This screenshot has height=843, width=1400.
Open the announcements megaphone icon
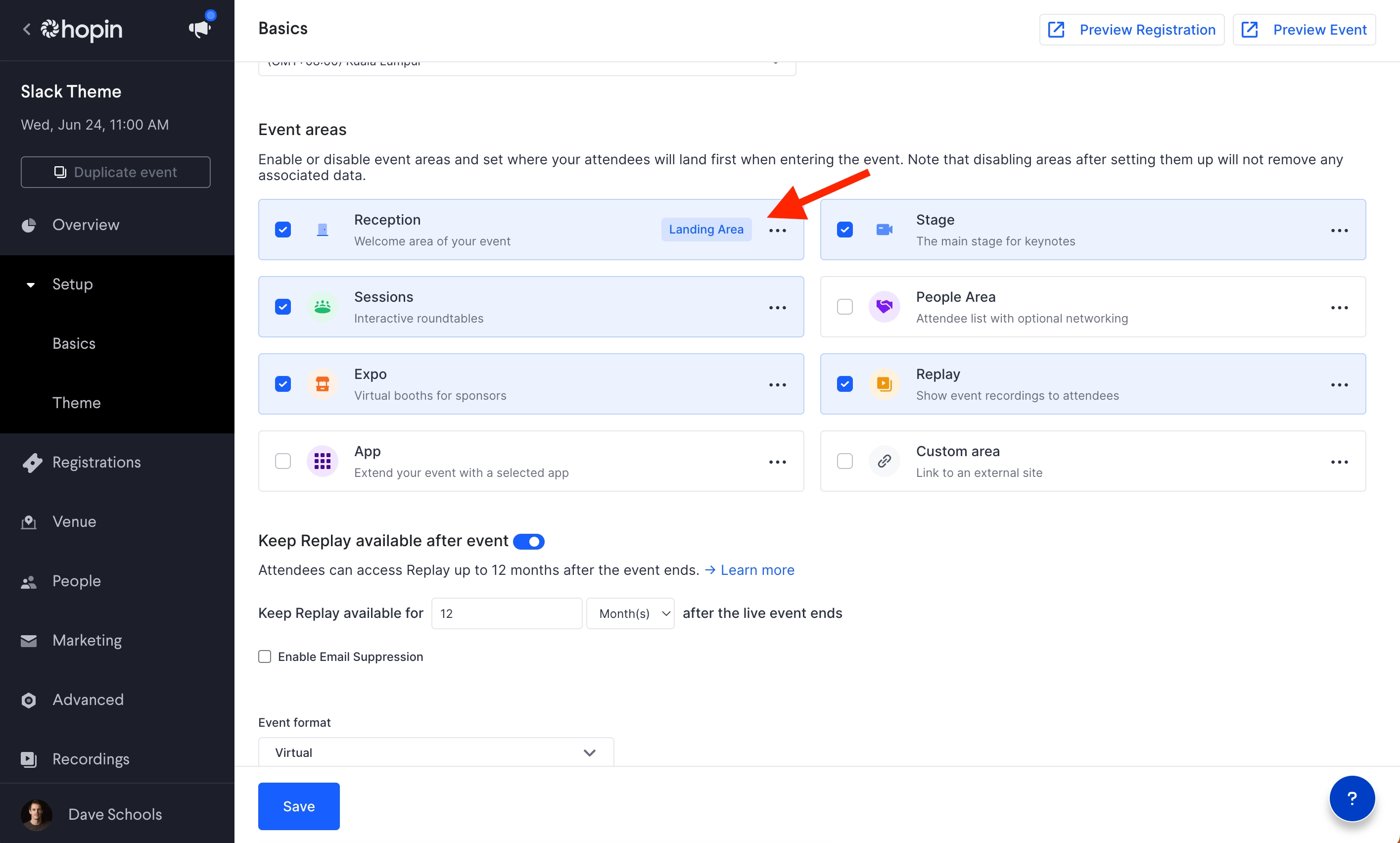[x=200, y=28]
